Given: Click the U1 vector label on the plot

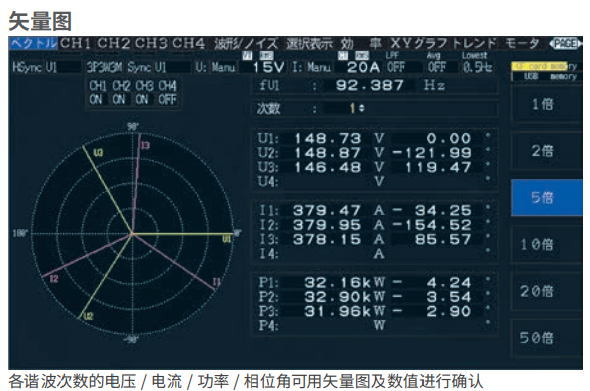Looking at the screenshot, I should coord(227,239).
